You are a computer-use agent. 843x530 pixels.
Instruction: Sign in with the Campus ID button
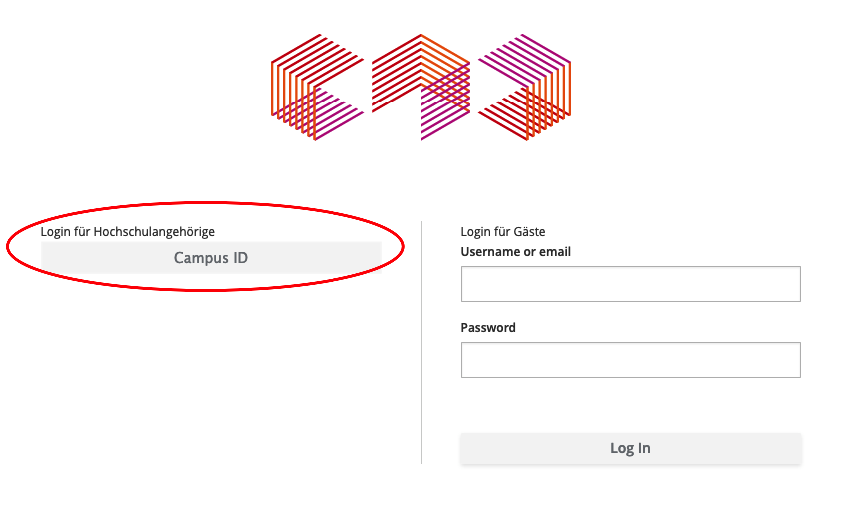211,258
